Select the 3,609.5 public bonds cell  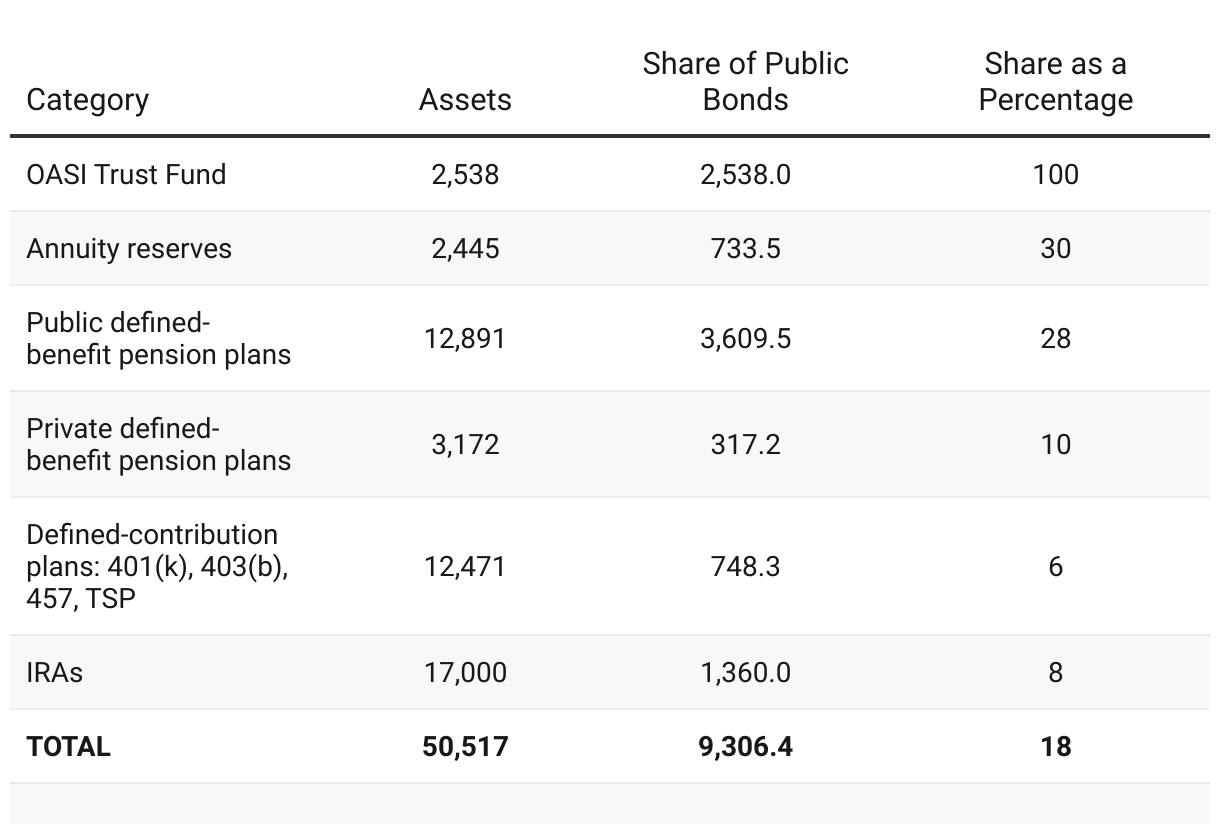[x=745, y=339]
